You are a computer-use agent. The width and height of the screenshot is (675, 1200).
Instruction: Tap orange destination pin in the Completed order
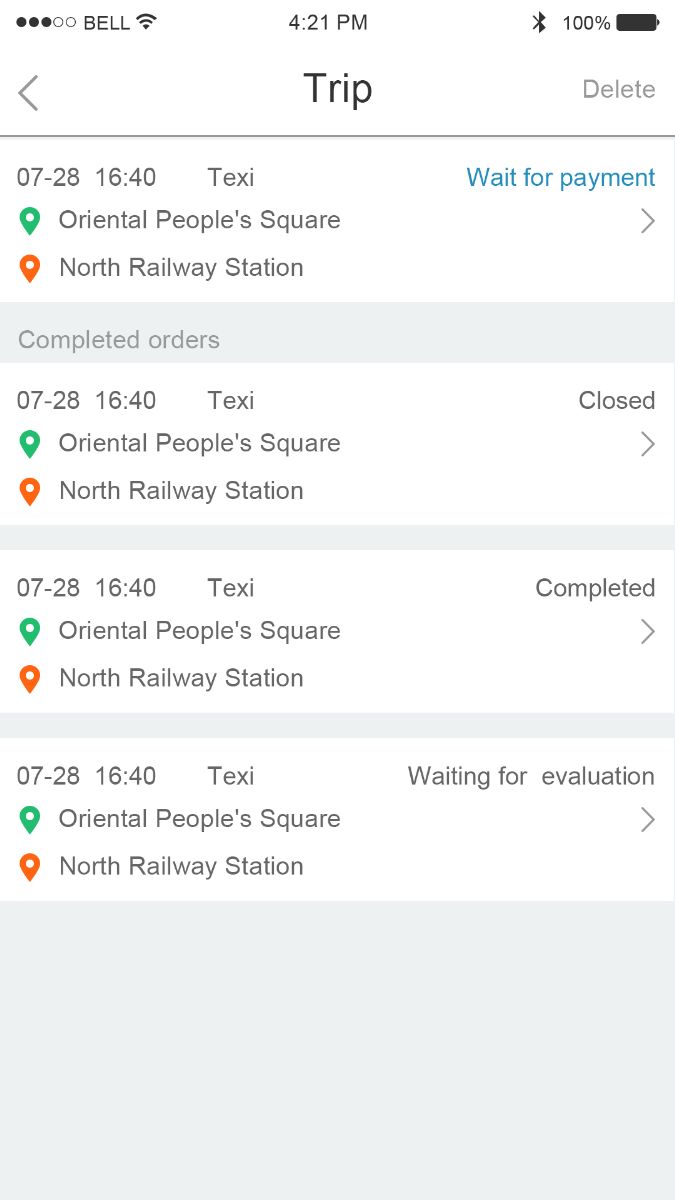(x=30, y=679)
